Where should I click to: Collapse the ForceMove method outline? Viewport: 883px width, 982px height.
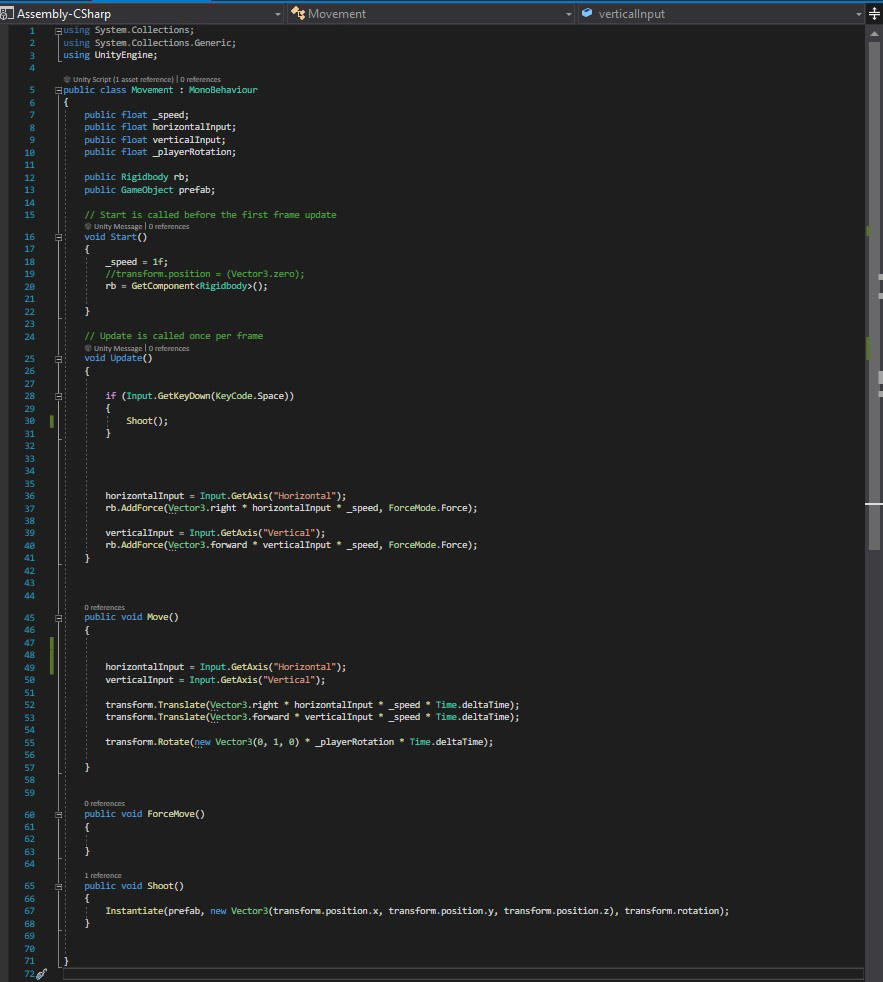[x=58, y=815]
